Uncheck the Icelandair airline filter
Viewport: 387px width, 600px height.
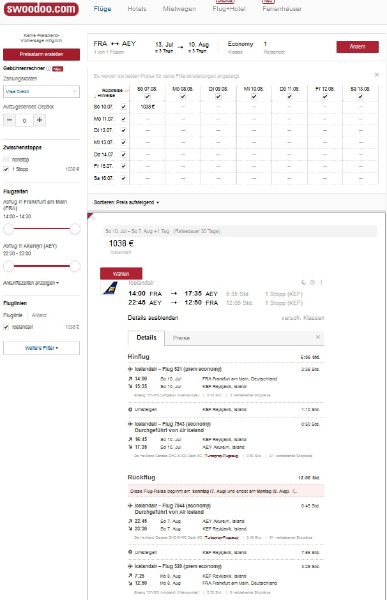pyautogui.click(x=6, y=327)
